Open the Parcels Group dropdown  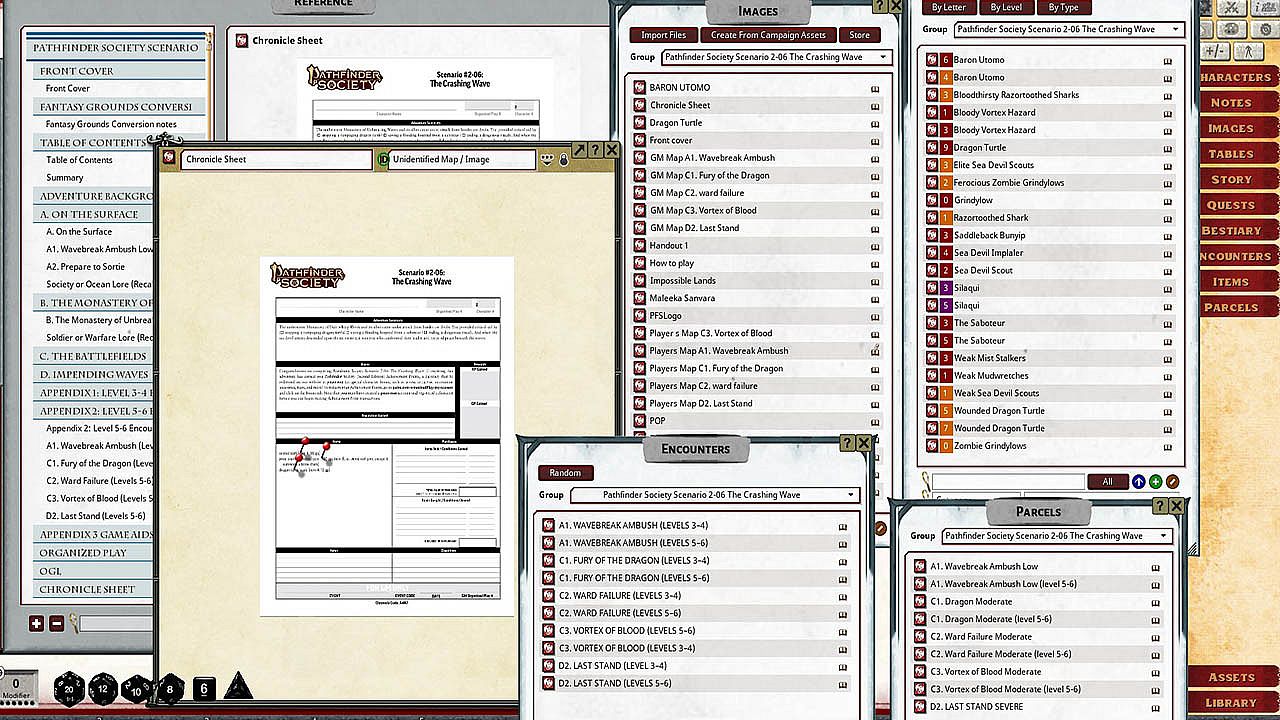1057,536
